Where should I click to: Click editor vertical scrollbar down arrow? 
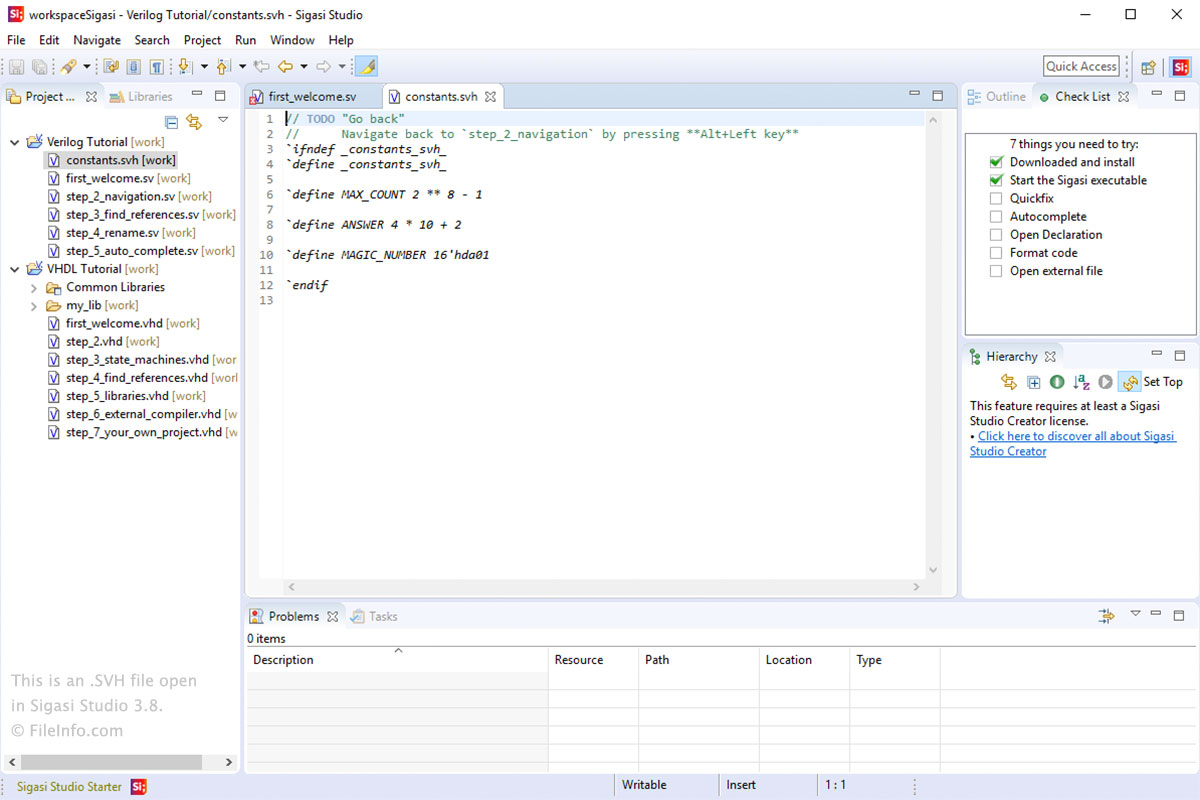[x=933, y=570]
